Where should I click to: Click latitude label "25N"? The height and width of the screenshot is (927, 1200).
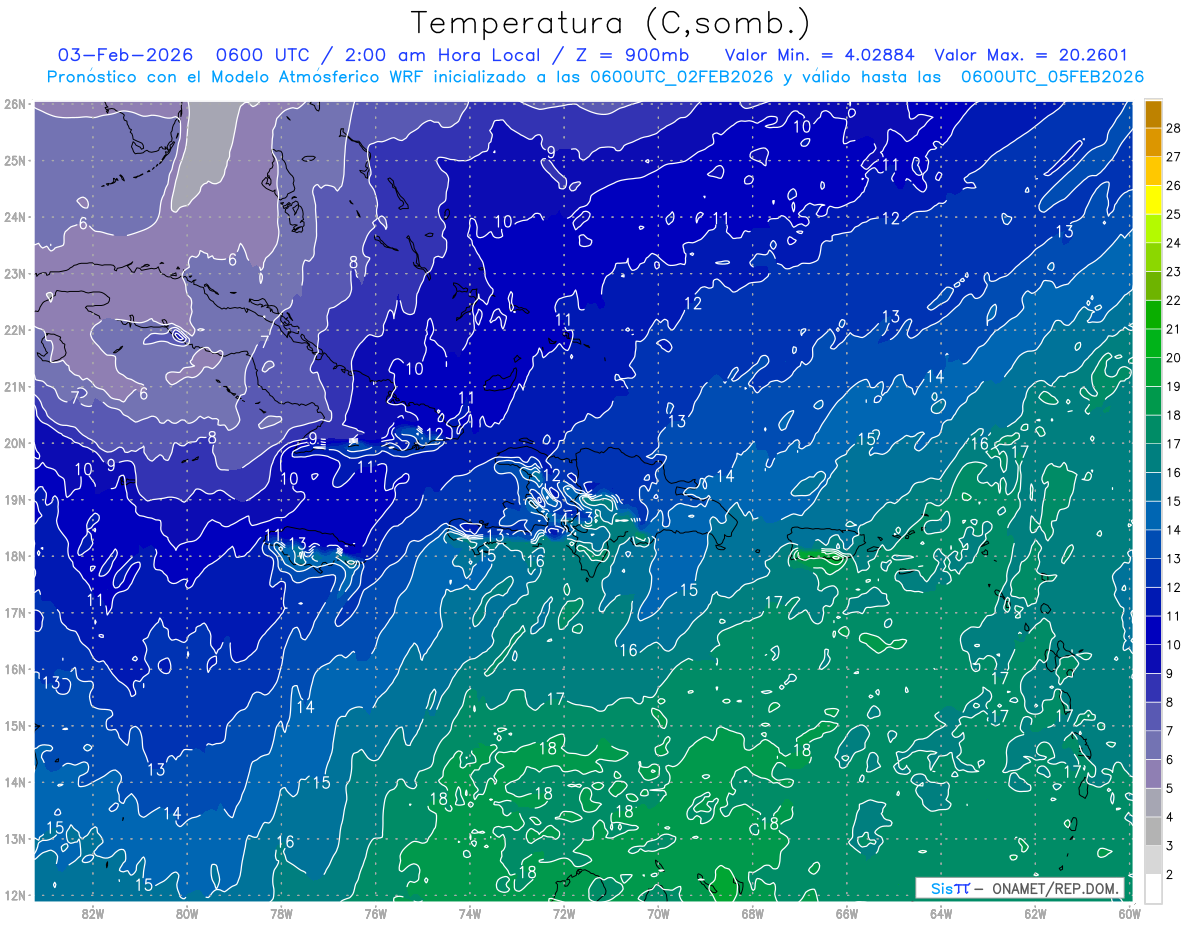(16, 160)
